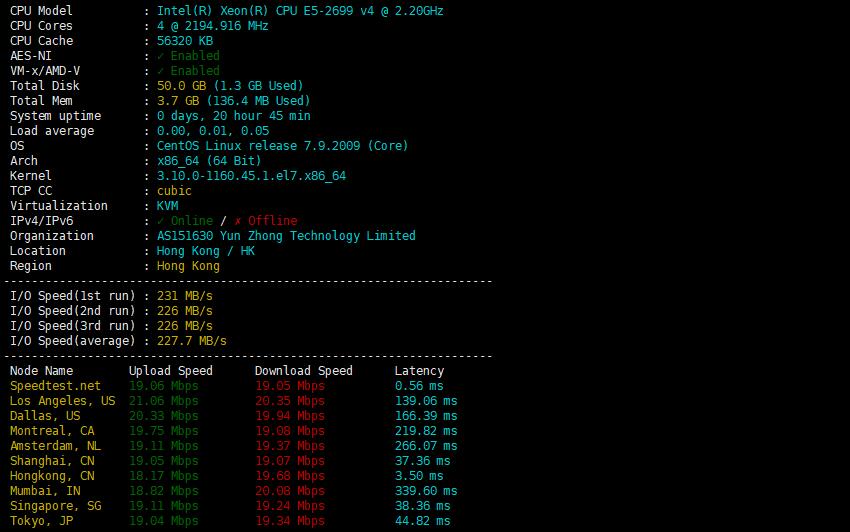This screenshot has width=850, height=532.
Task: Click the Mumbai, IN node name
Action: tap(45, 491)
